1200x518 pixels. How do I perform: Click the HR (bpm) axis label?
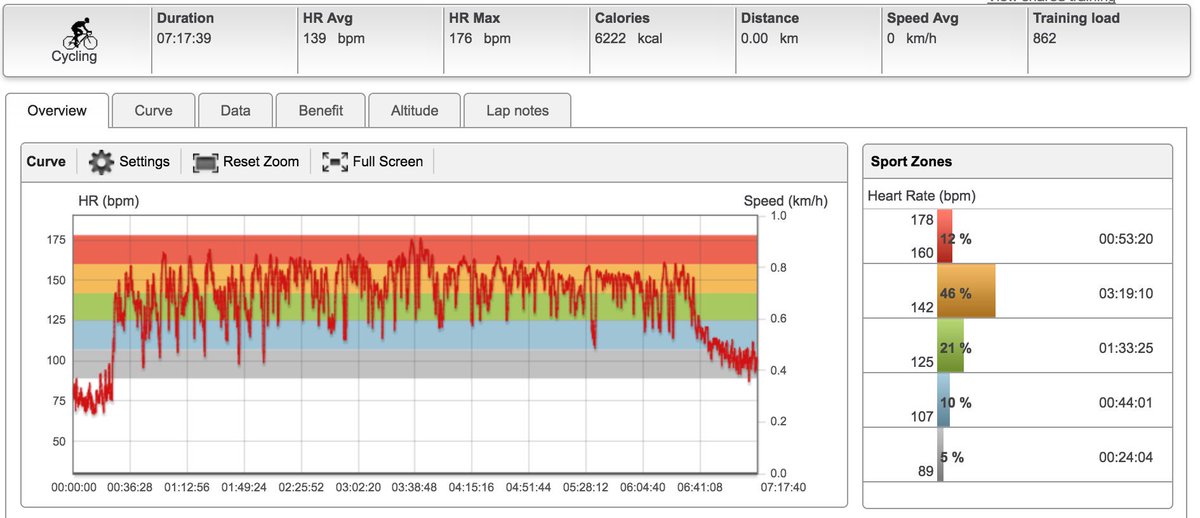pyautogui.click(x=108, y=201)
